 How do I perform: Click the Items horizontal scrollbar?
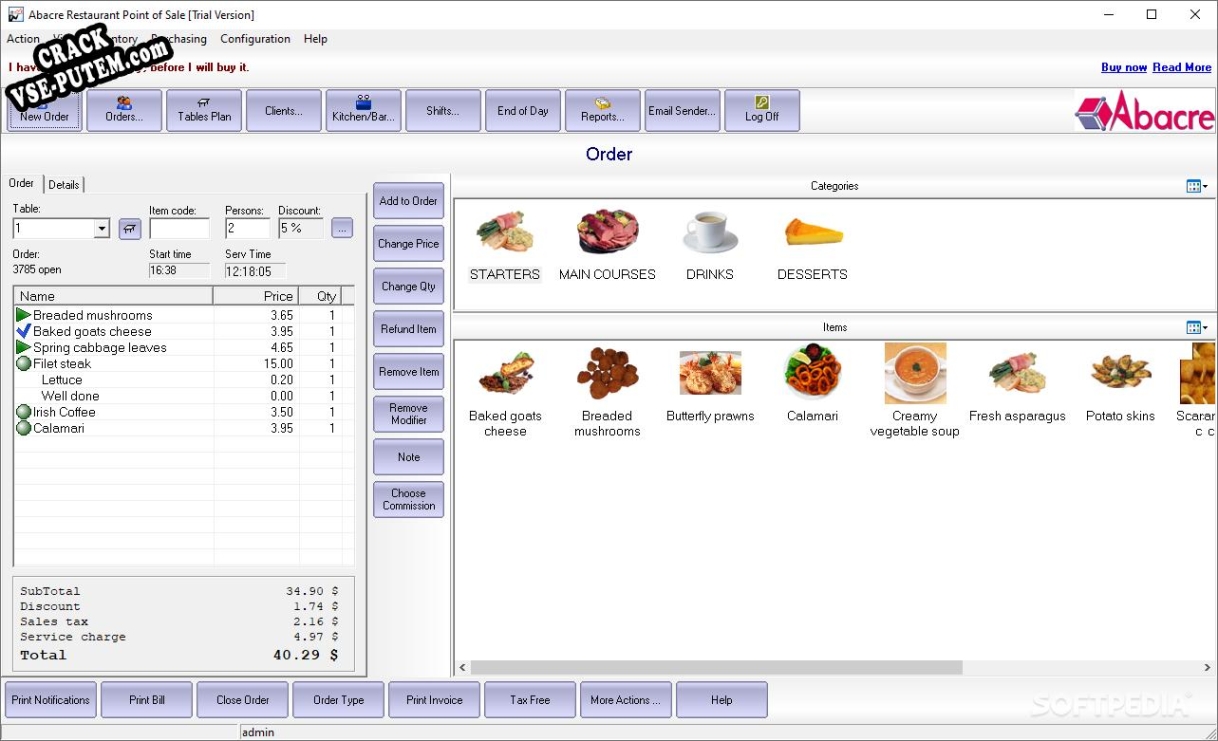(x=716, y=667)
